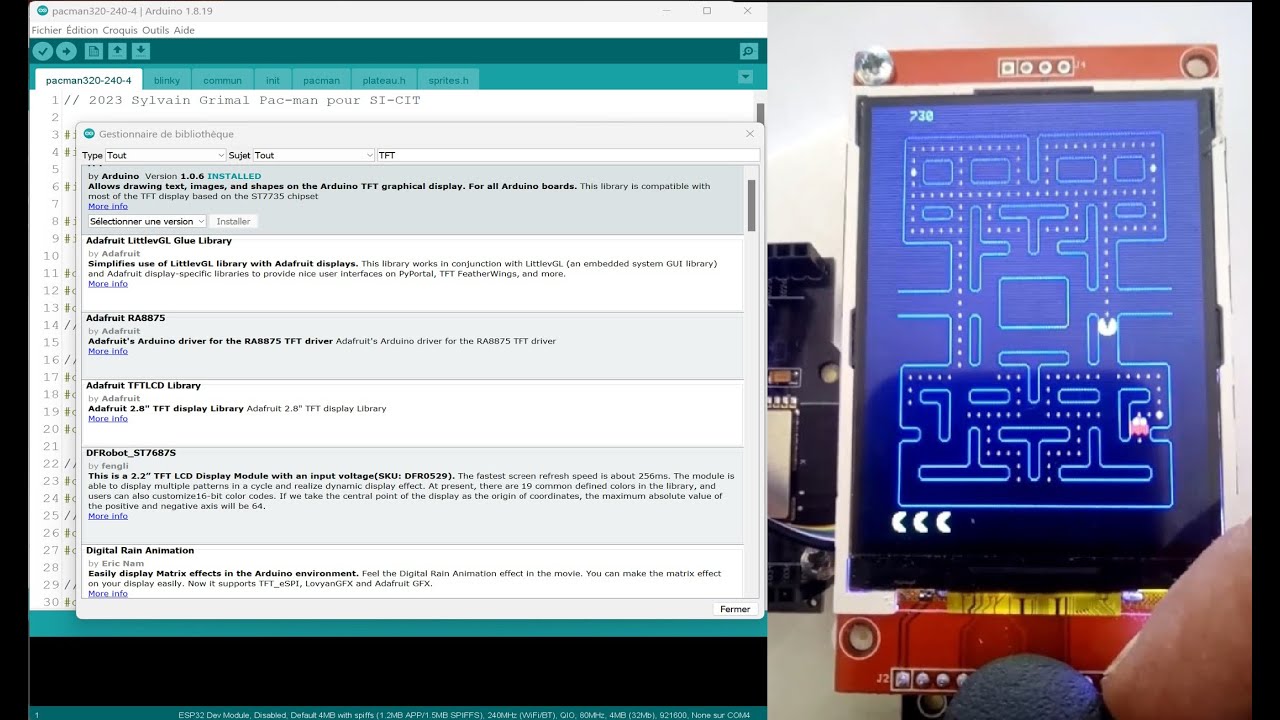Minimize the Arduino window

[667, 11]
